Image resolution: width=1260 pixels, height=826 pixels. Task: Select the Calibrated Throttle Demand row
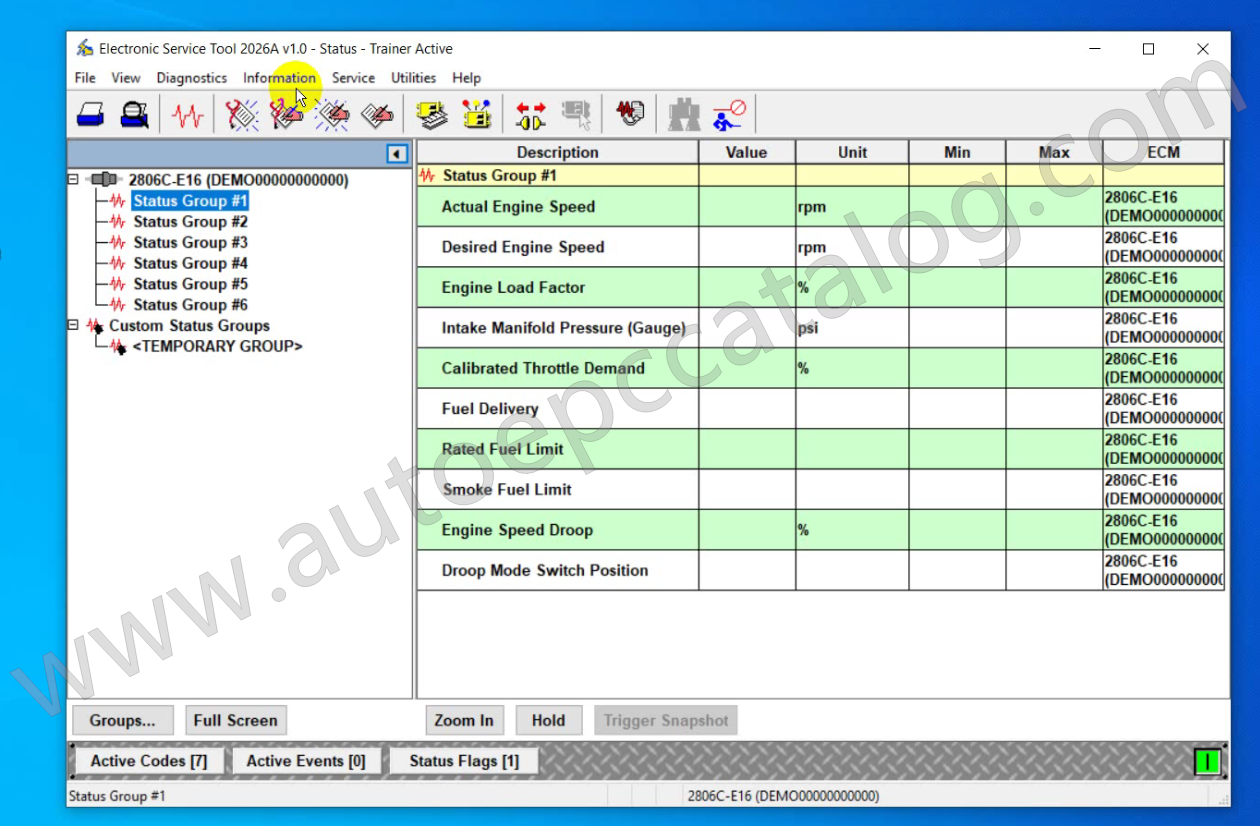pyautogui.click(x=820, y=368)
